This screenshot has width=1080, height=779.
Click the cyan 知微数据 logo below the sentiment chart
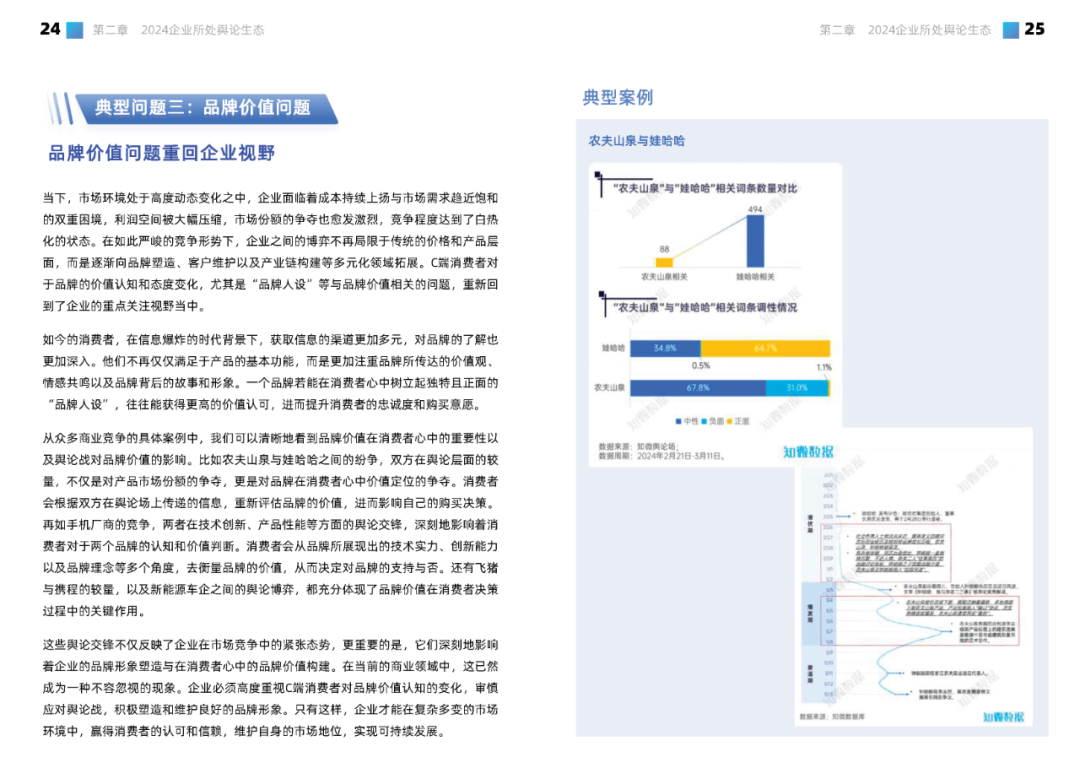pos(808,452)
